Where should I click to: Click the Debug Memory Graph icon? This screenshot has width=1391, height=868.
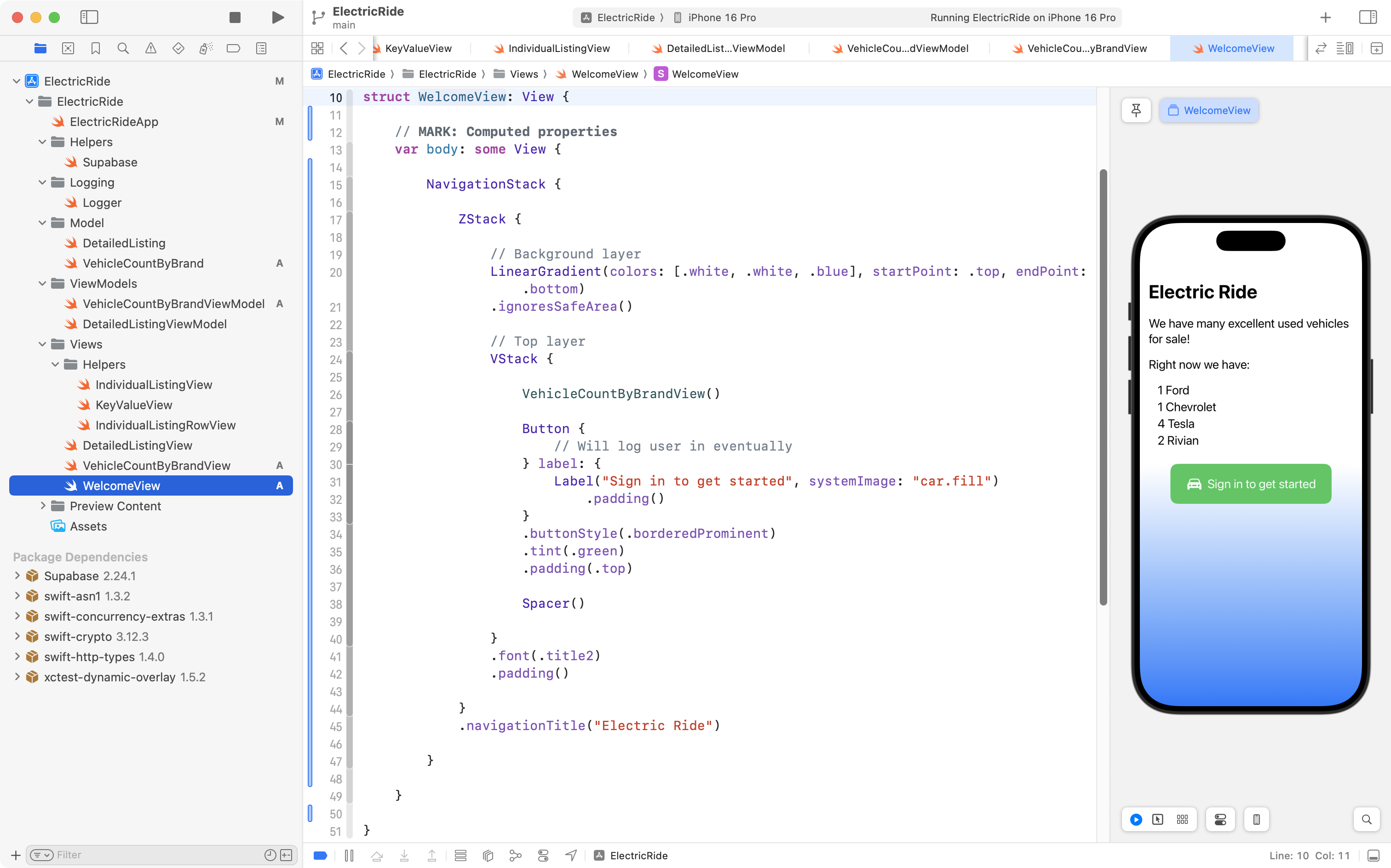point(515,856)
